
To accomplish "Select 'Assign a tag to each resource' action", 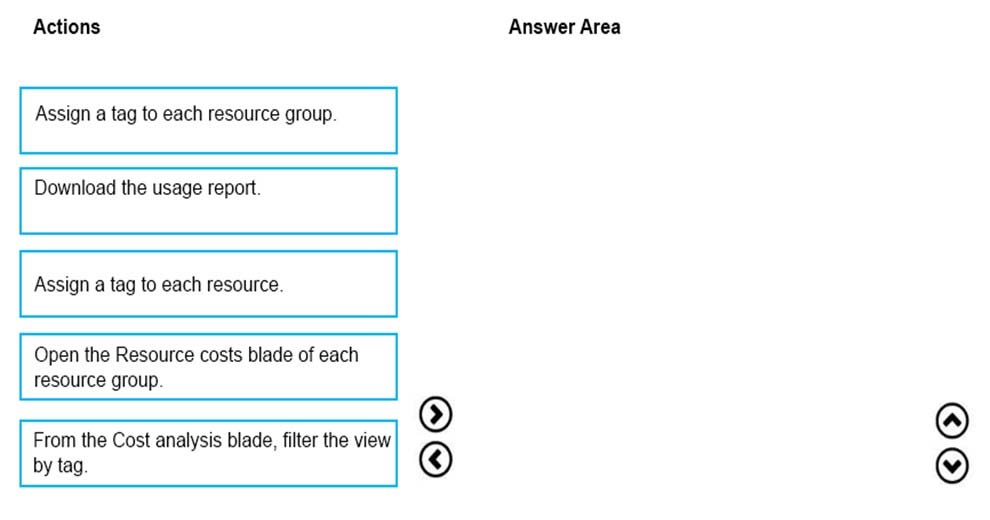I will (208, 284).
